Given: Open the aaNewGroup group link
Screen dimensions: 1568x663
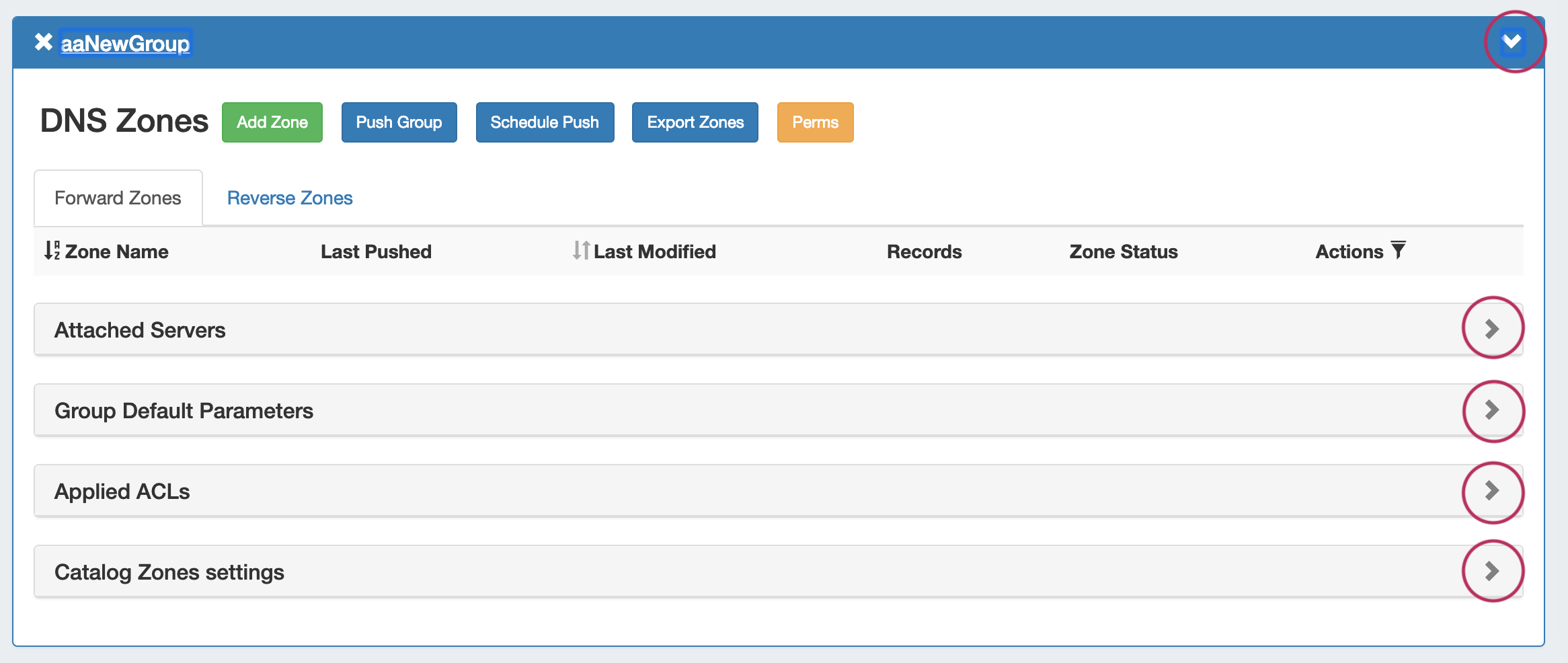Looking at the screenshot, I should click(x=125, y=44).
